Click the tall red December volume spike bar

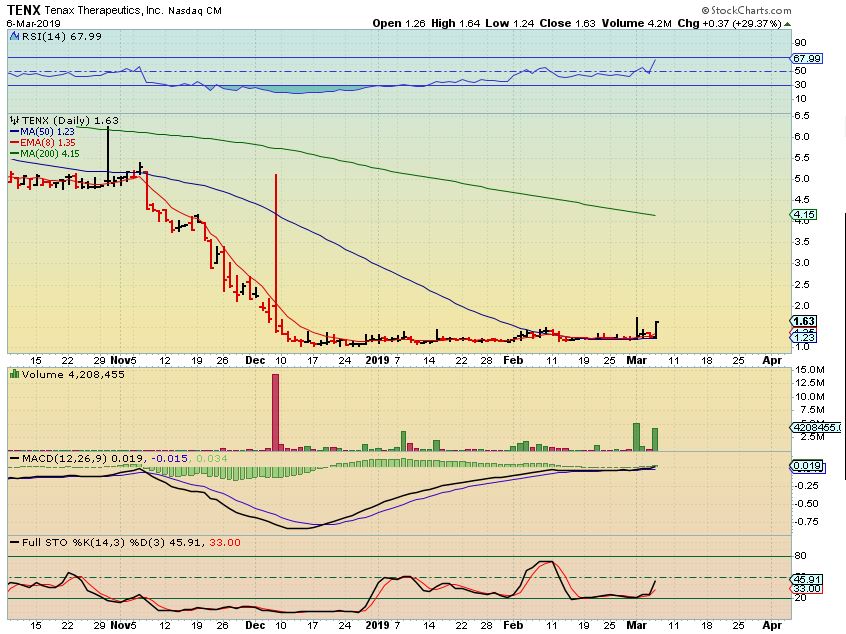[276, 412]
